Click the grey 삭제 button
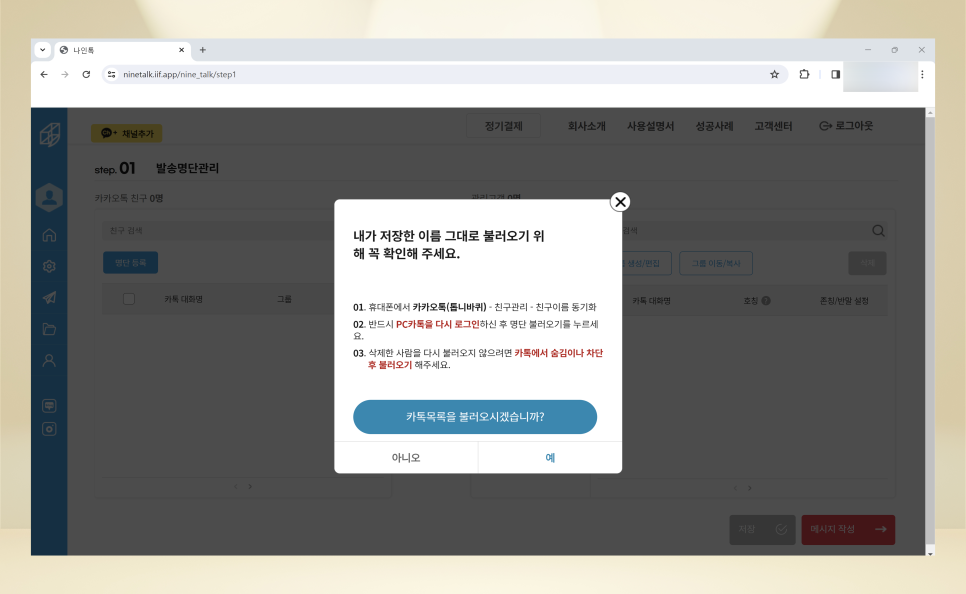This screenshot has height=594, width=966. pyautogui.click(x=867, y=263)
